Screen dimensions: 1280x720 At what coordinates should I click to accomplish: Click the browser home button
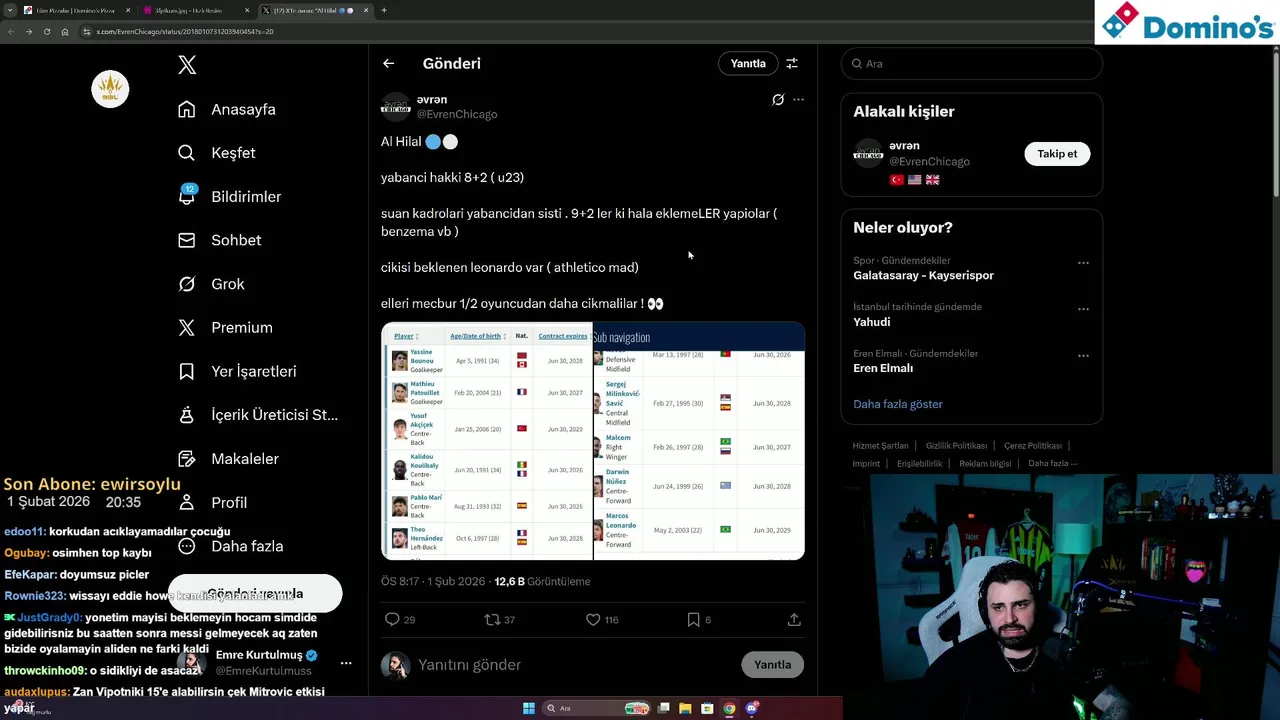coord(64,31)
